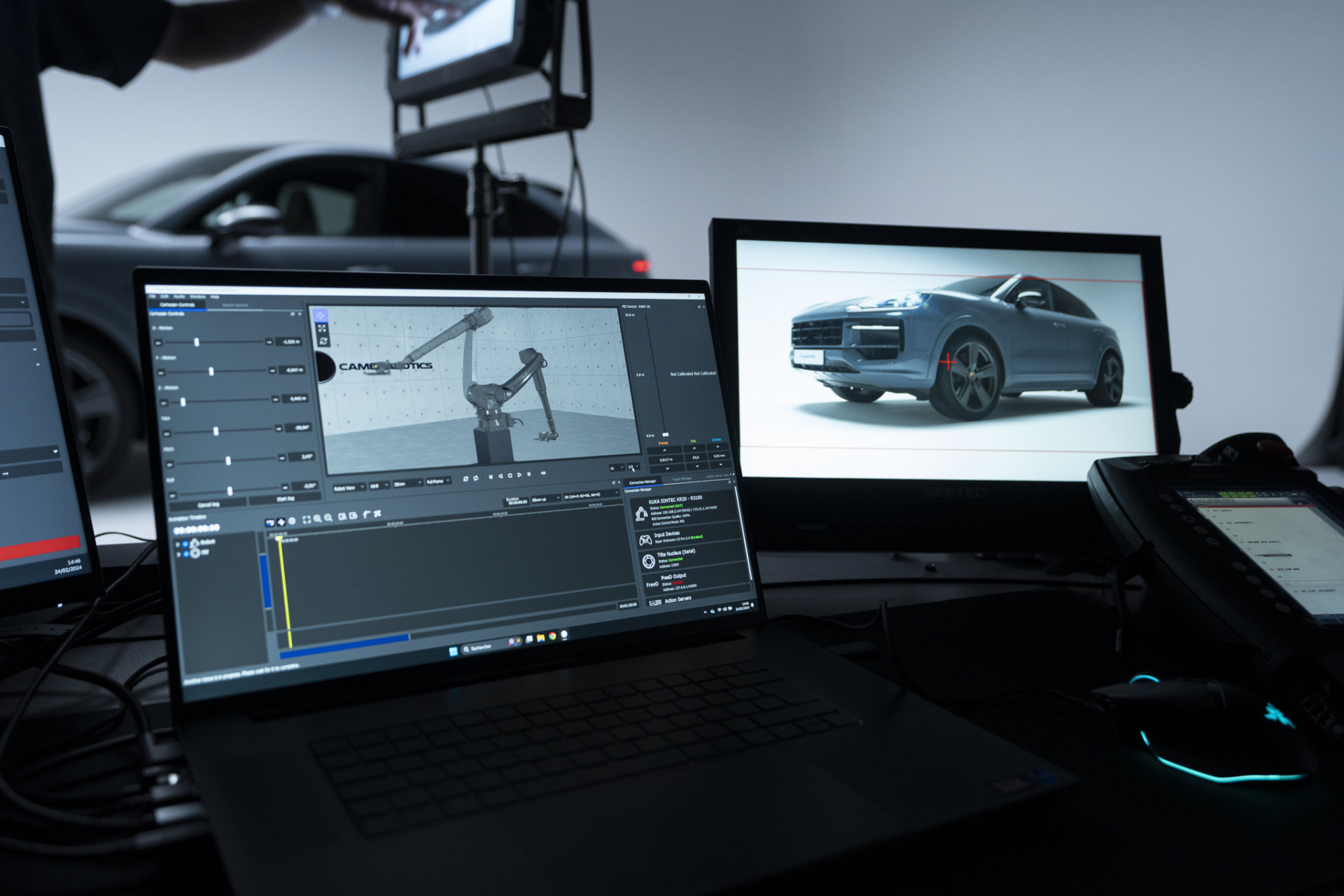Click the Roll slider handle
The height and width of the screenshot is (896, 1344).
[x=230, y=491]
